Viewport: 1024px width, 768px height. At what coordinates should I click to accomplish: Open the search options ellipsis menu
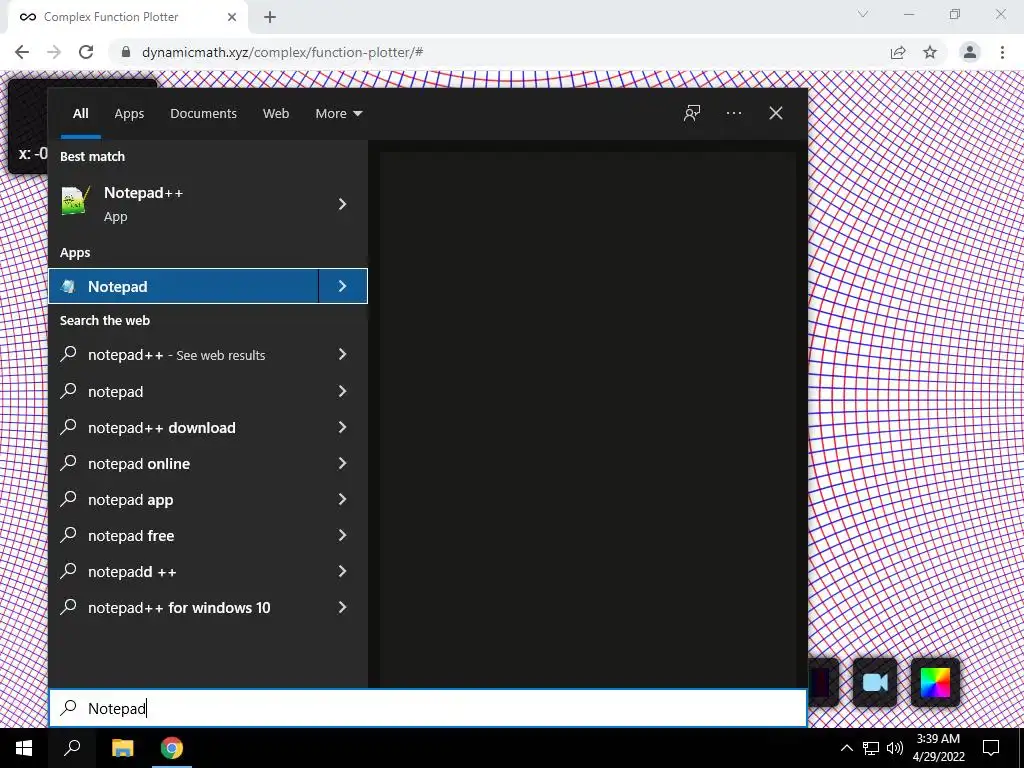tap(733, 114)
